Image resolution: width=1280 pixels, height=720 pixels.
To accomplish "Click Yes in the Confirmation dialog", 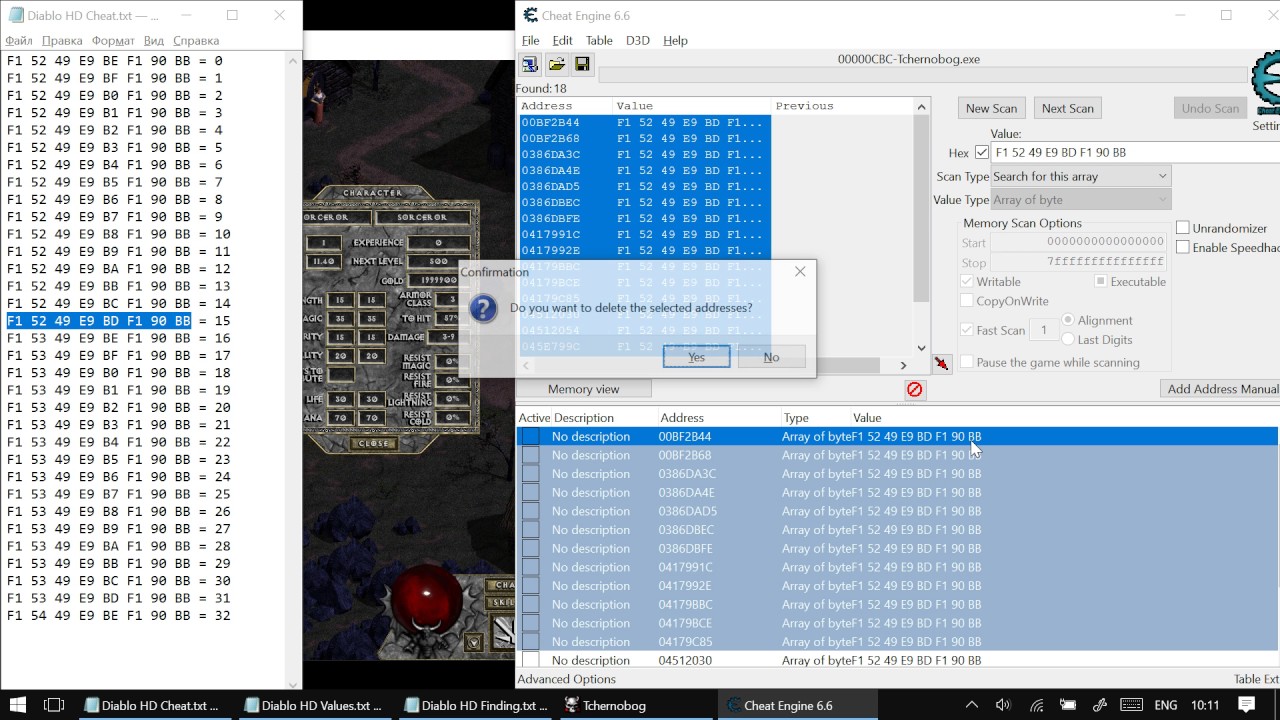I will pos(696,357).
